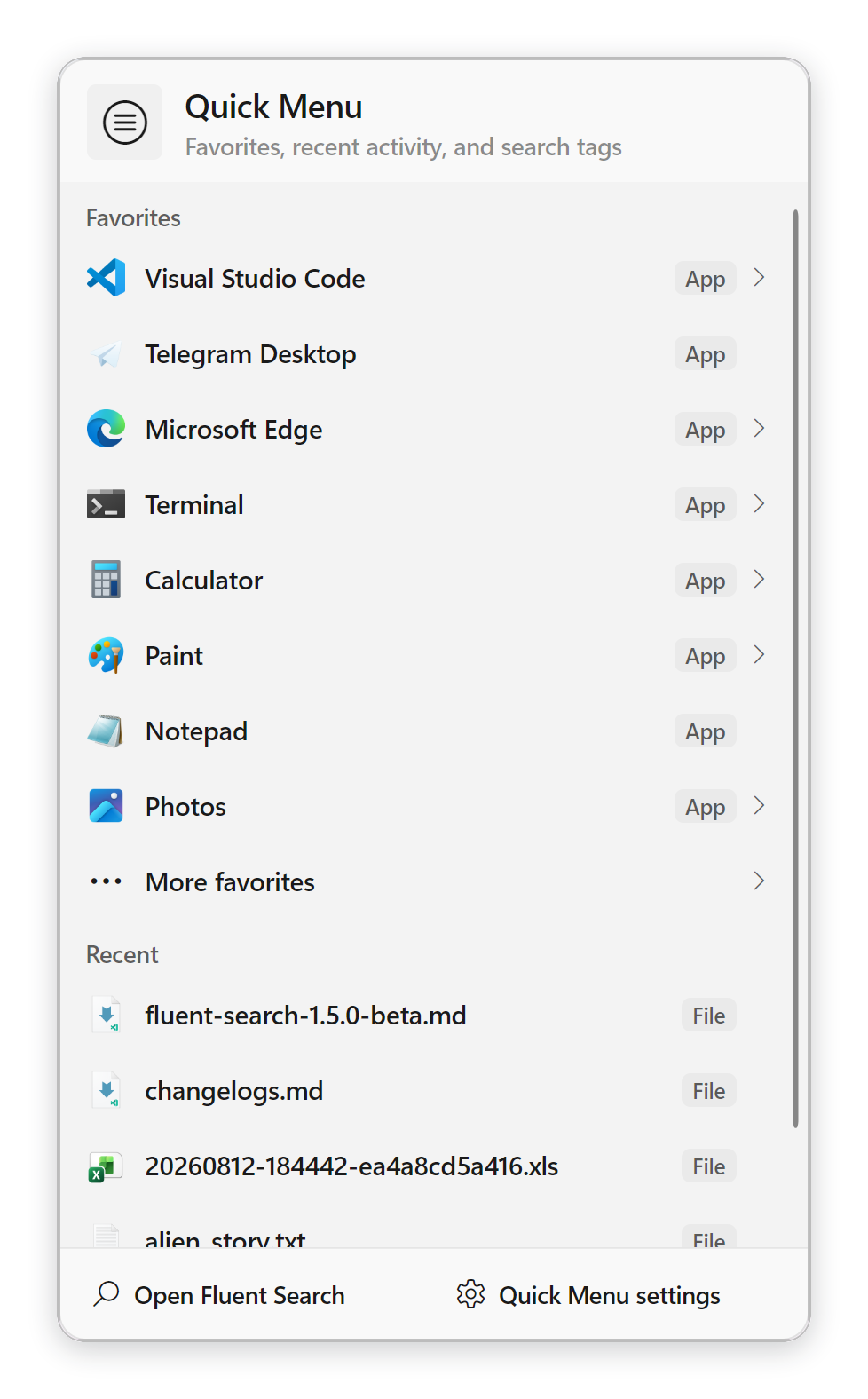Open Visual Studio Code icon
This screenshot has height=1399, width=868.
tap(107, 278)
